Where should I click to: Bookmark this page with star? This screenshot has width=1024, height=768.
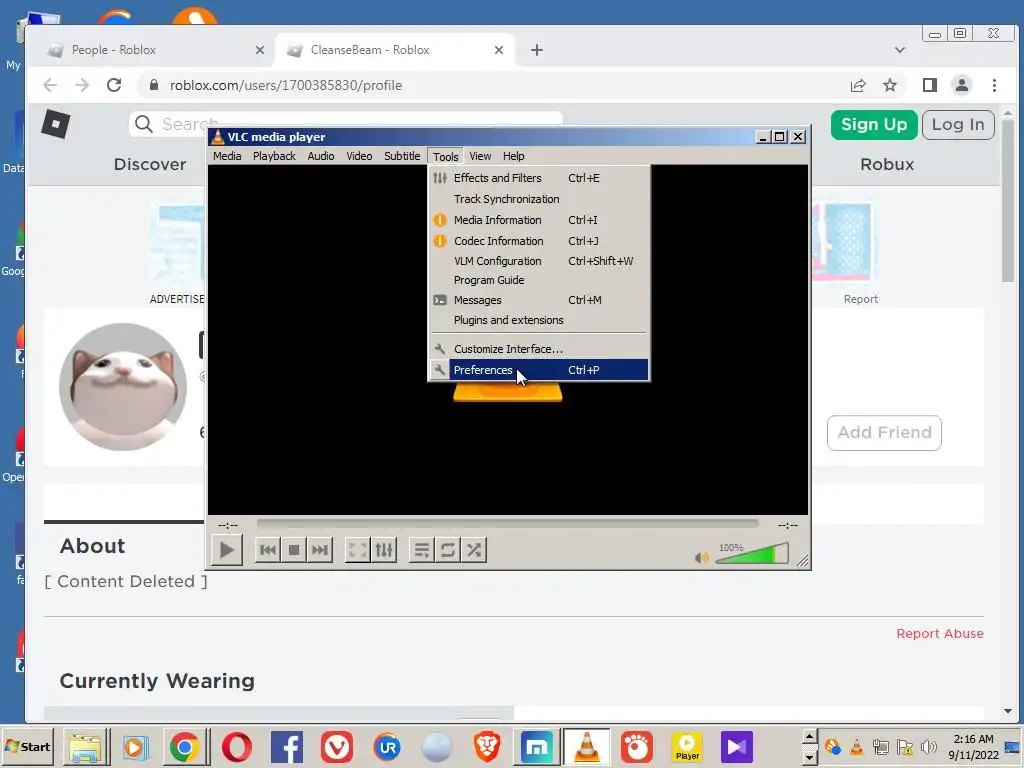pyautogui.click(x=890, y=86)
